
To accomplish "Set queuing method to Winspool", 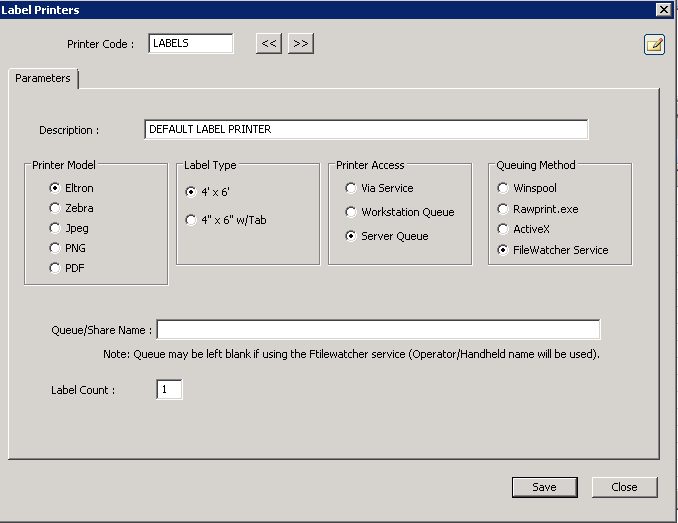I will 503,188.
